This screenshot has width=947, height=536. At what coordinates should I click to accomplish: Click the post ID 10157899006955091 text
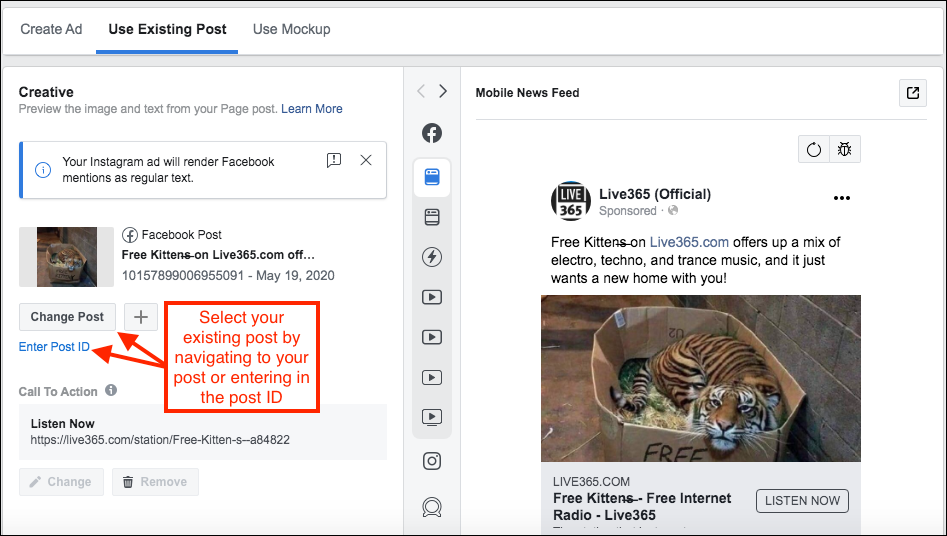pyautogui.click(x=183, y=276)
